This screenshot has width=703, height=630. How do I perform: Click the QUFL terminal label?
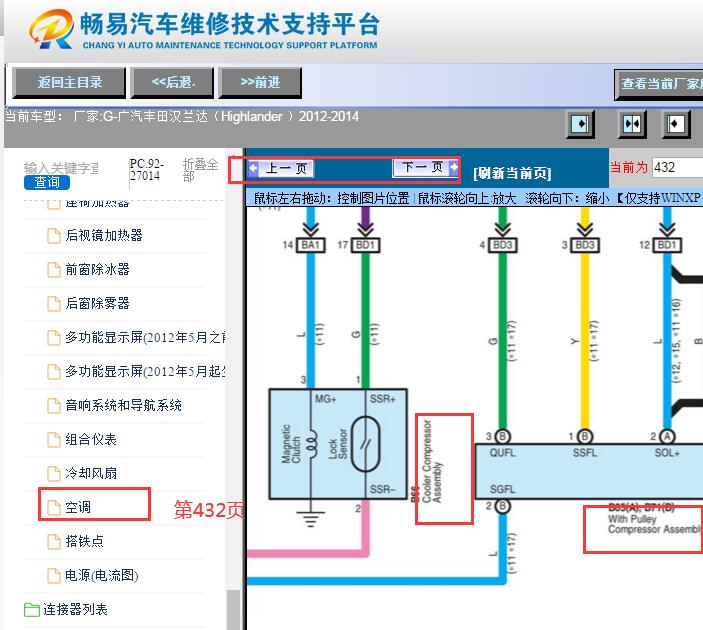(502, 453)
